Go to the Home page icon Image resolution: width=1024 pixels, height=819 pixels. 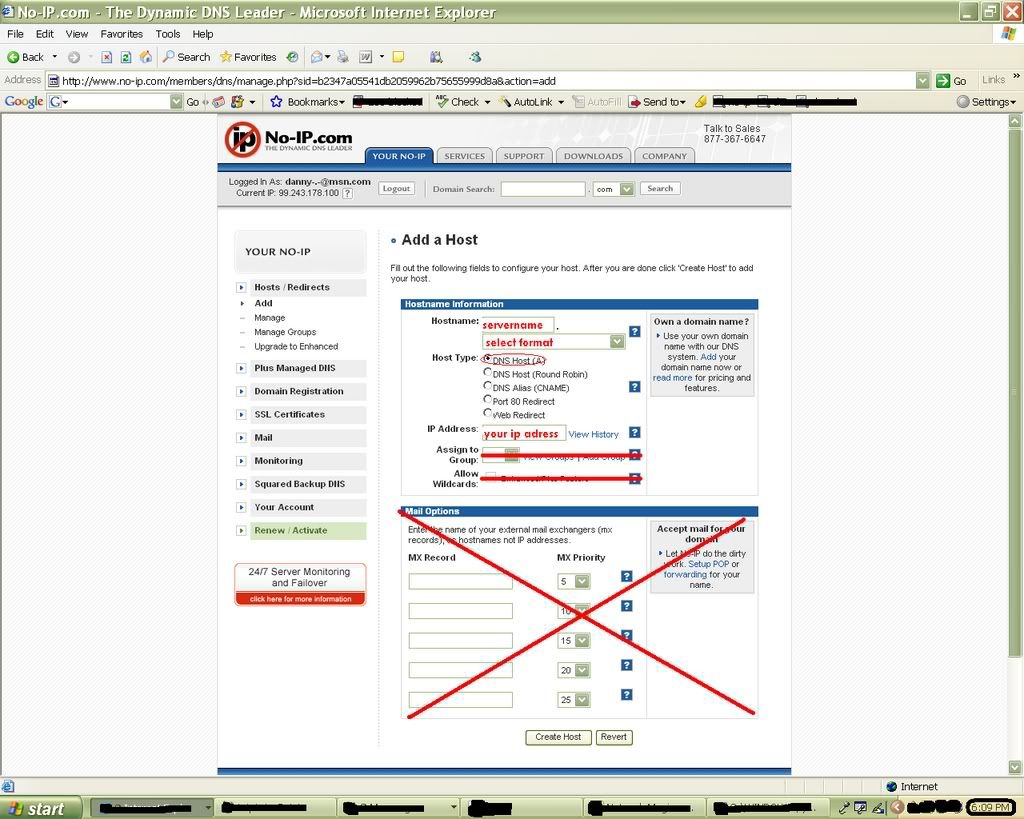click(x=146, y=57)
